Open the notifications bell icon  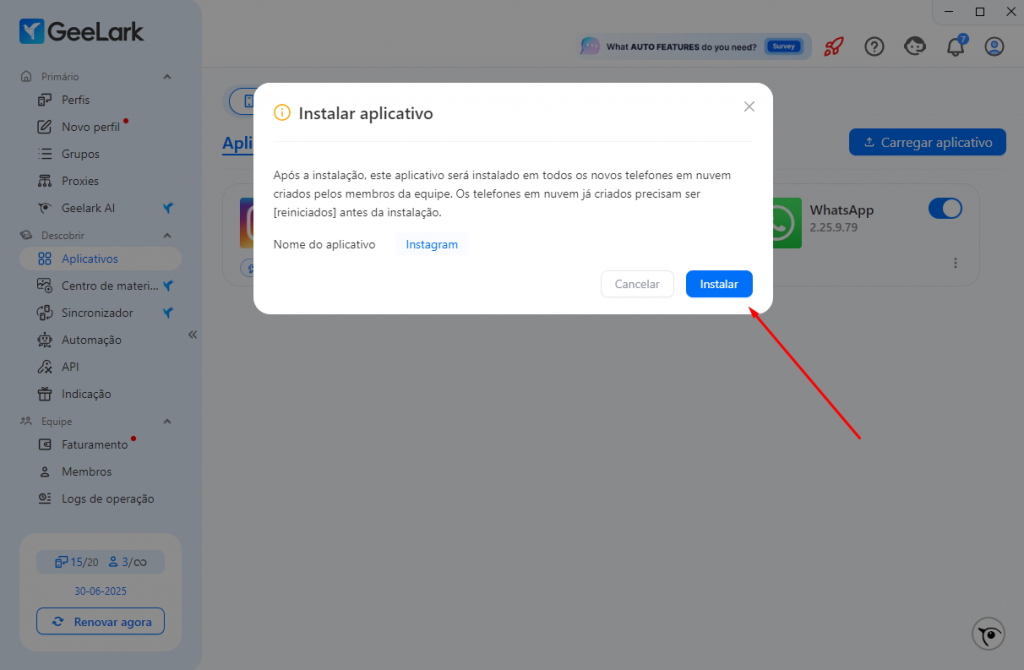pos(955,46)
